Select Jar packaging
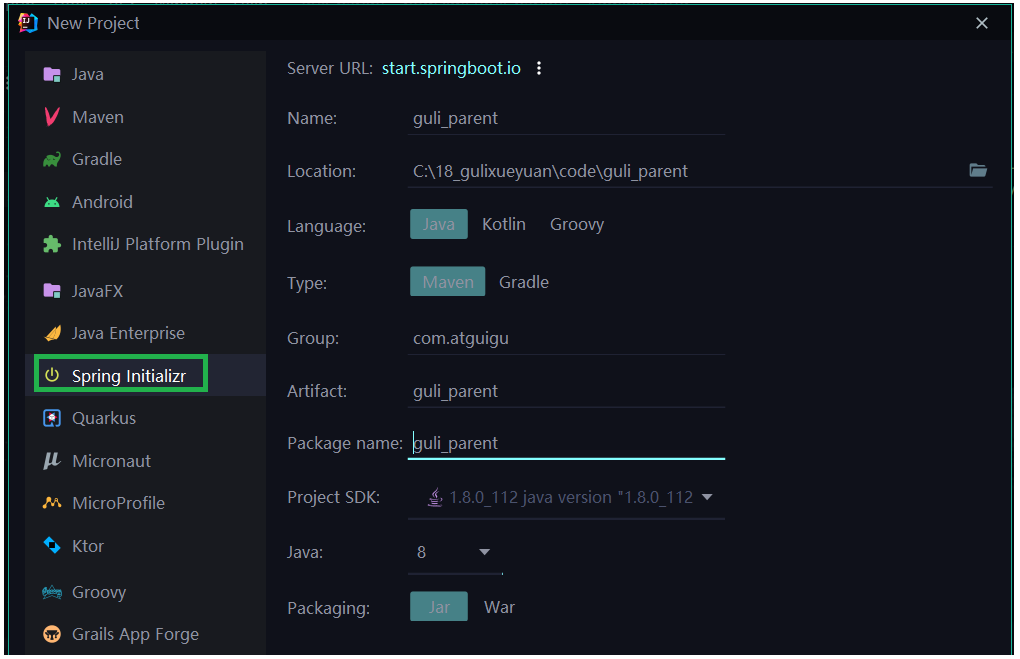The width and height of the screenshot is (1020, 659). point(438,606)
